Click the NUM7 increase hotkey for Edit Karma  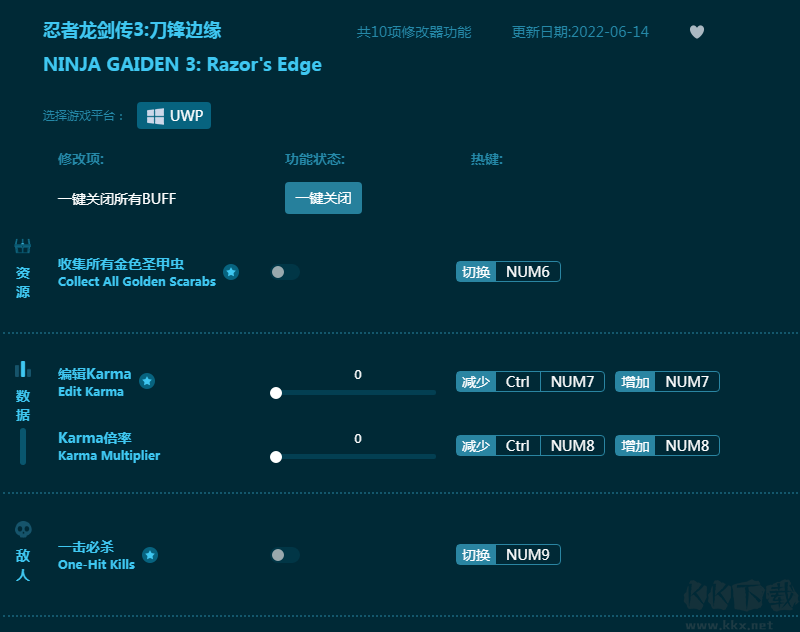point(686,382)
